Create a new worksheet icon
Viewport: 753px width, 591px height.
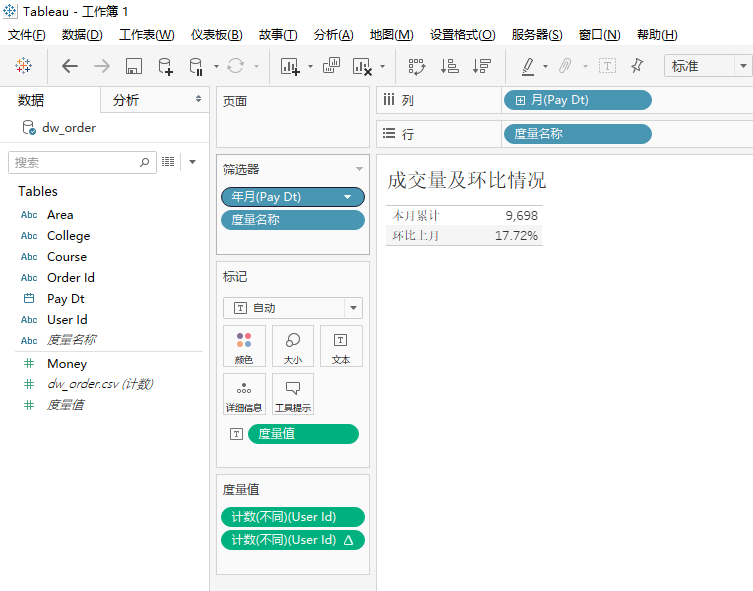point(290,66)
